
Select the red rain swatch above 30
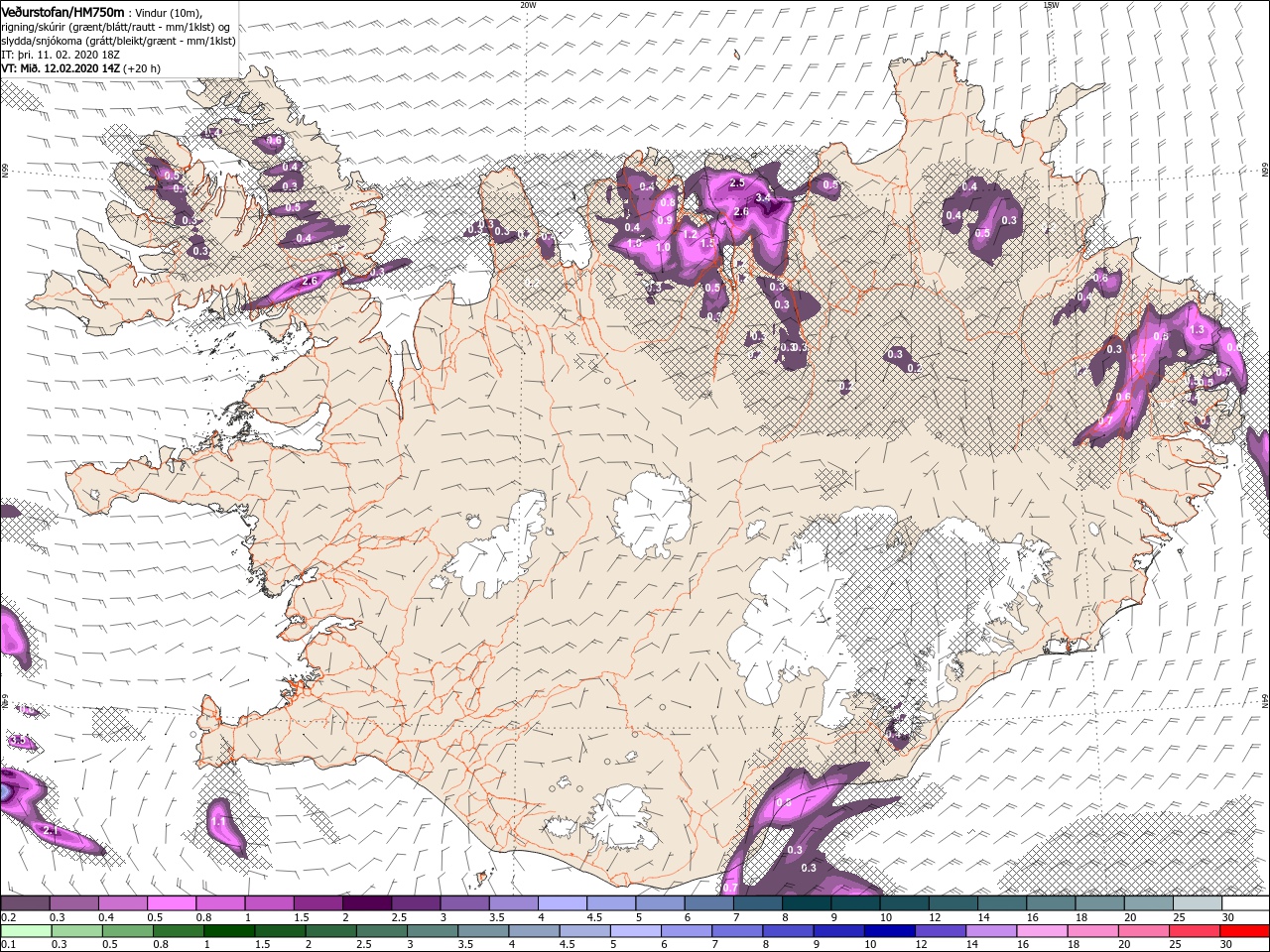tap(1245, 931)
